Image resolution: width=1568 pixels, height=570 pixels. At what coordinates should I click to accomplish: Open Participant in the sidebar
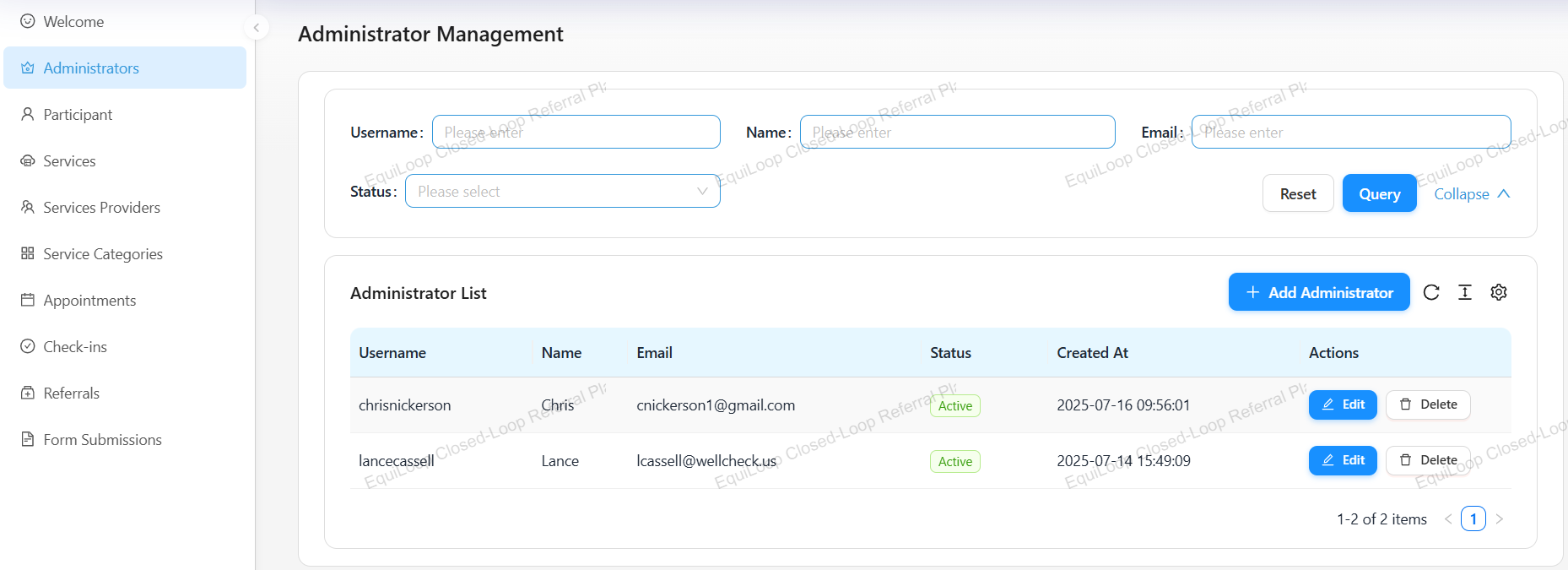click(78, 115)
